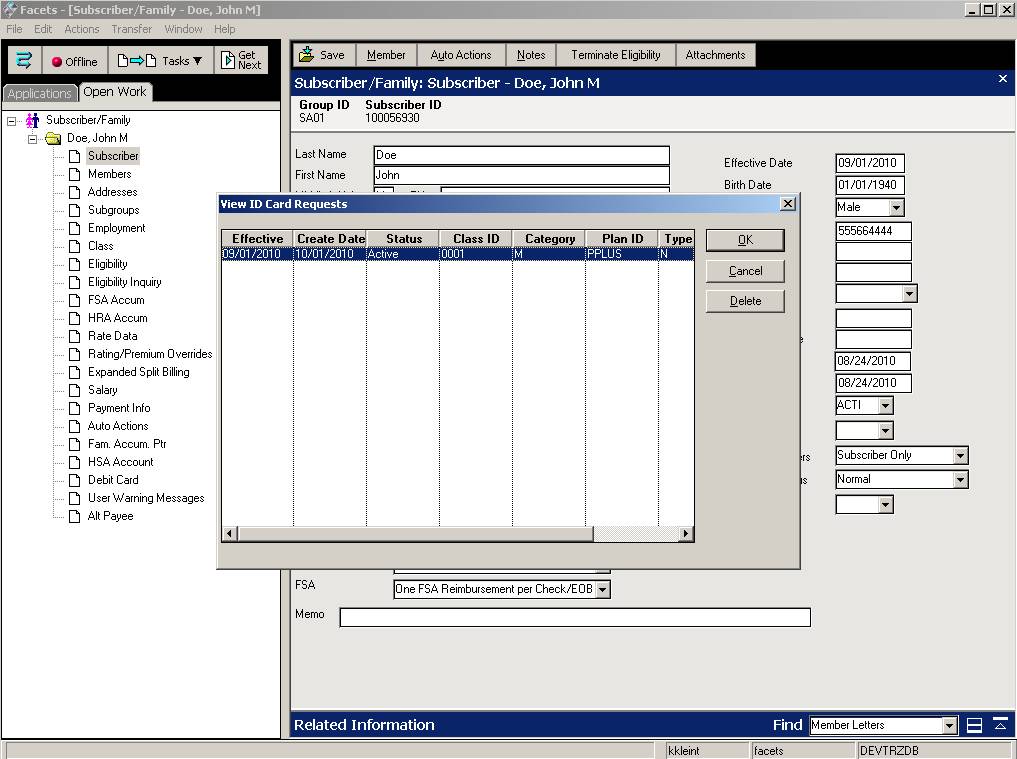Screen dimensions: 1017x759
Task: Click the Subscriber/Family root tree icon
Action: [32, 120]
